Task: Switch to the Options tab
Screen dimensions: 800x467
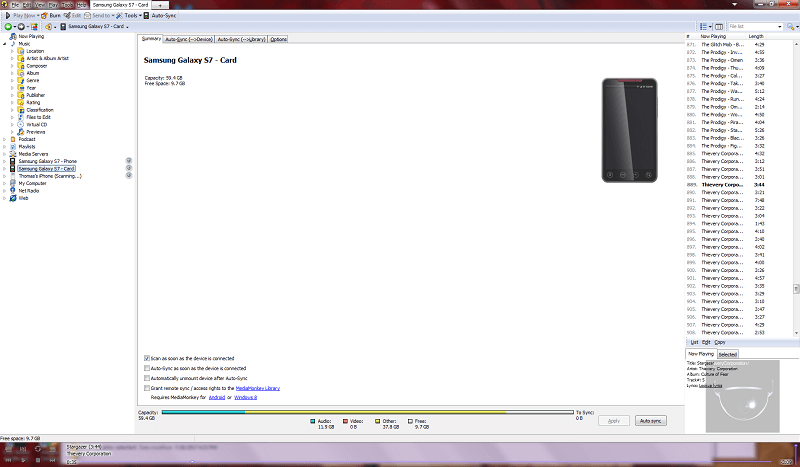Action: pyautogui.click(x=279, y=39)
